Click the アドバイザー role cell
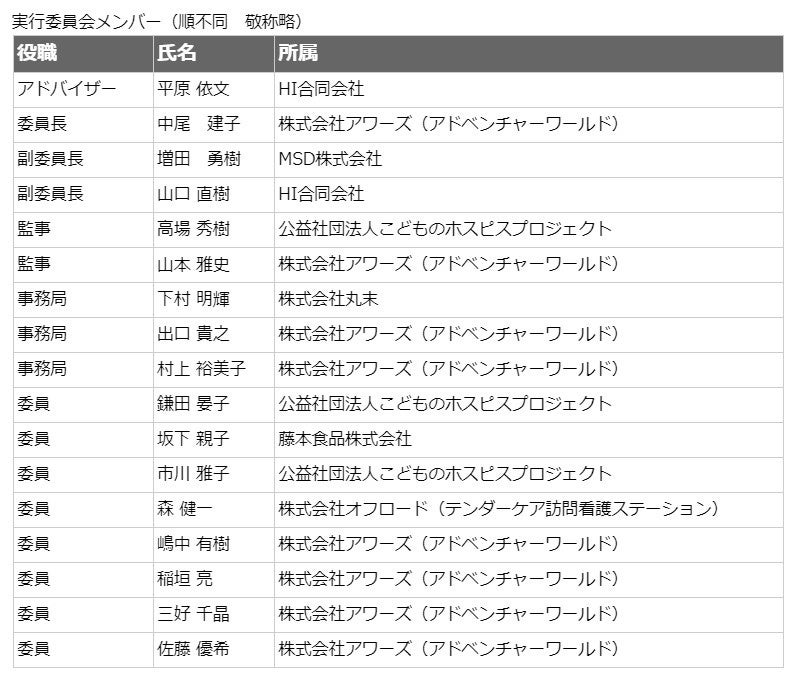 (x=83, y=90)
